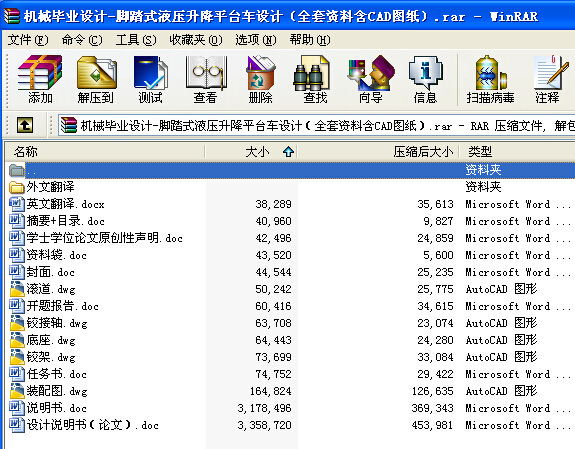Click the 添加 (Add) toolbar icon
This screenshot has width=575, height=449.
point(40,73)
